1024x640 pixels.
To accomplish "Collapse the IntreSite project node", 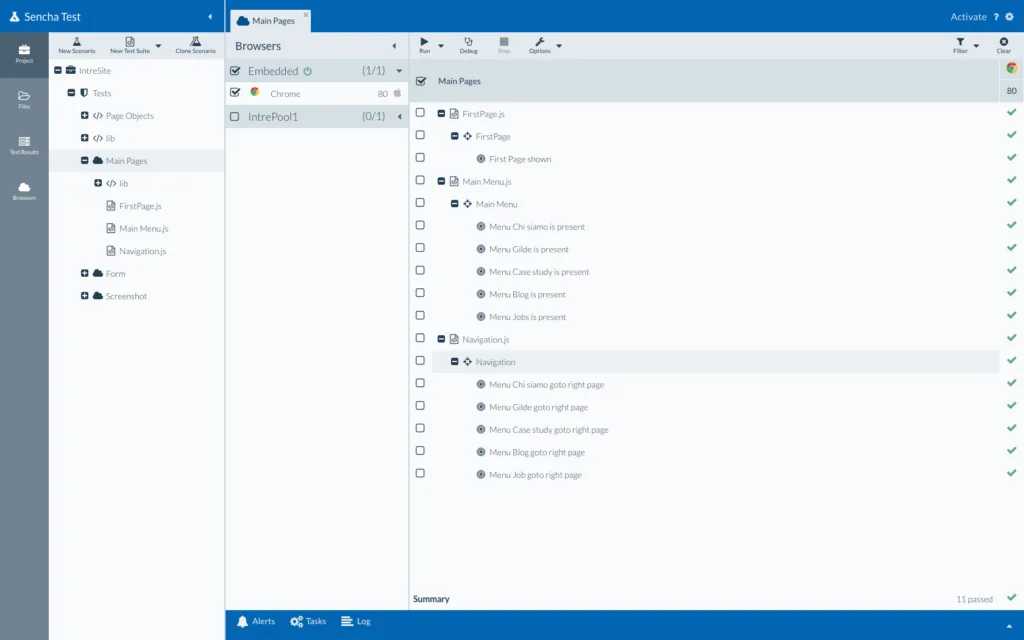I will [x=58, y=70].
